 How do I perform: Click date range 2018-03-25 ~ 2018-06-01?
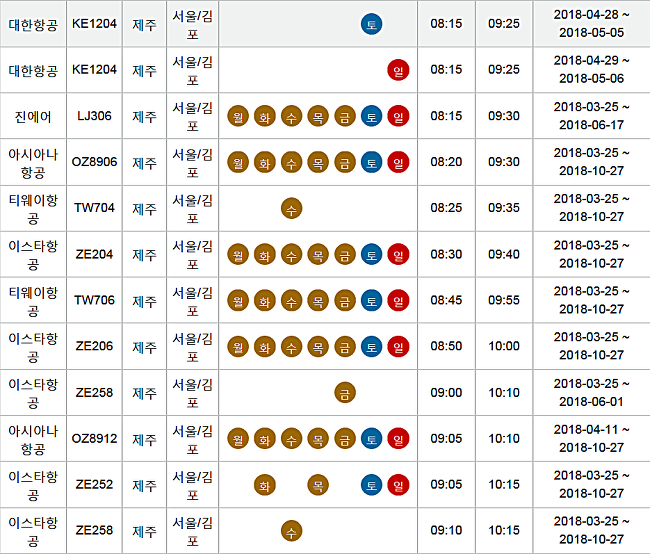point(592,392)
